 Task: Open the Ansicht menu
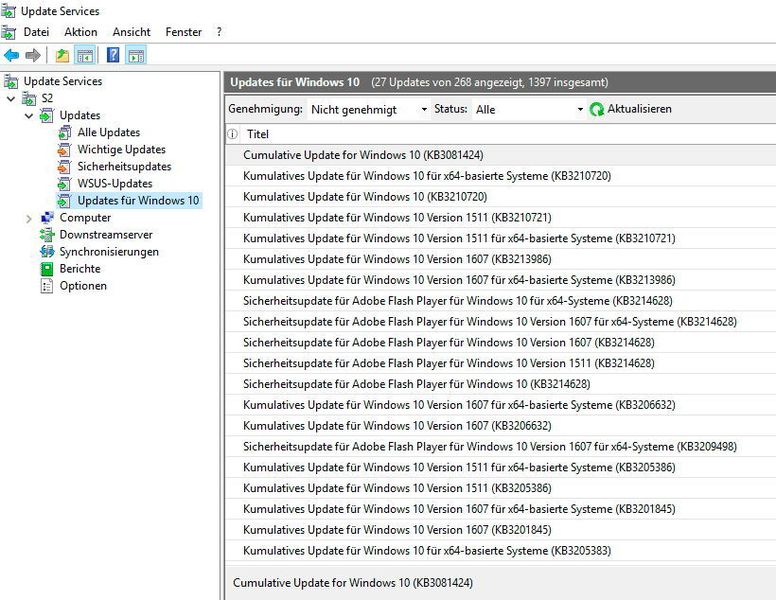coord(131,32)
